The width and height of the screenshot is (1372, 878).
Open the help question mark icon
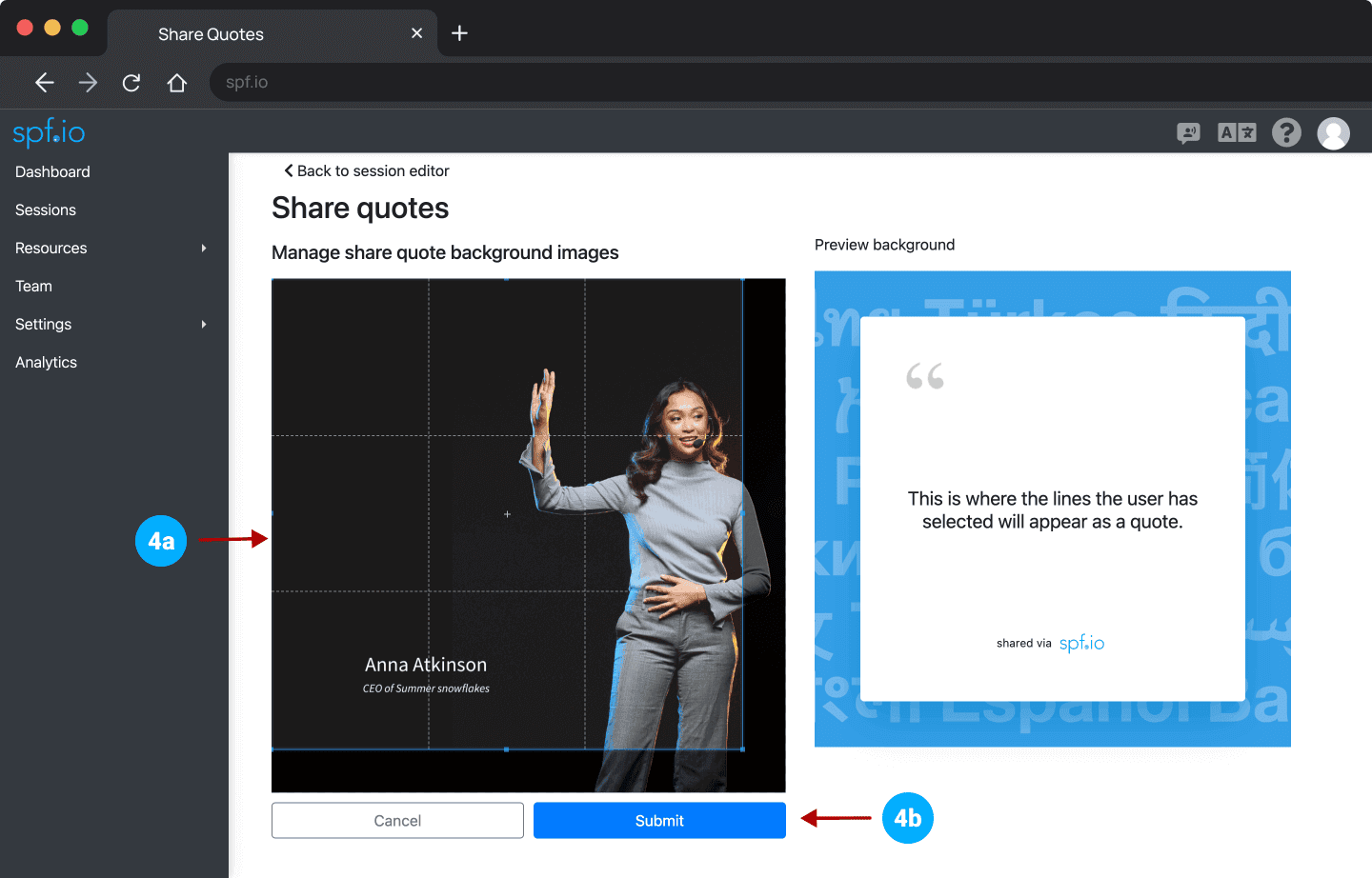(x=1286, y=132)
